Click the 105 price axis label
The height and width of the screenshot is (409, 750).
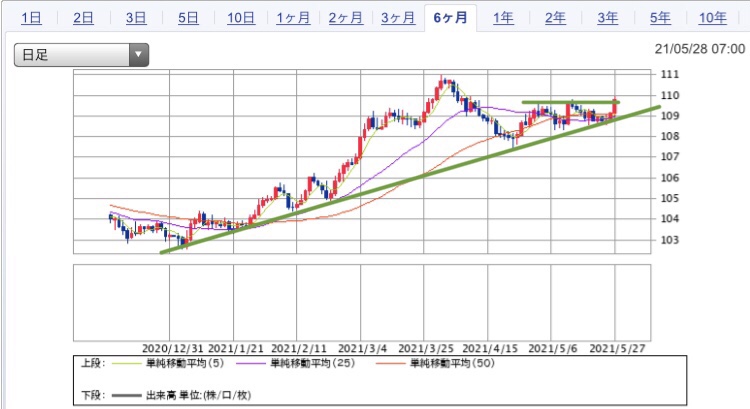(x=670, y=198)
